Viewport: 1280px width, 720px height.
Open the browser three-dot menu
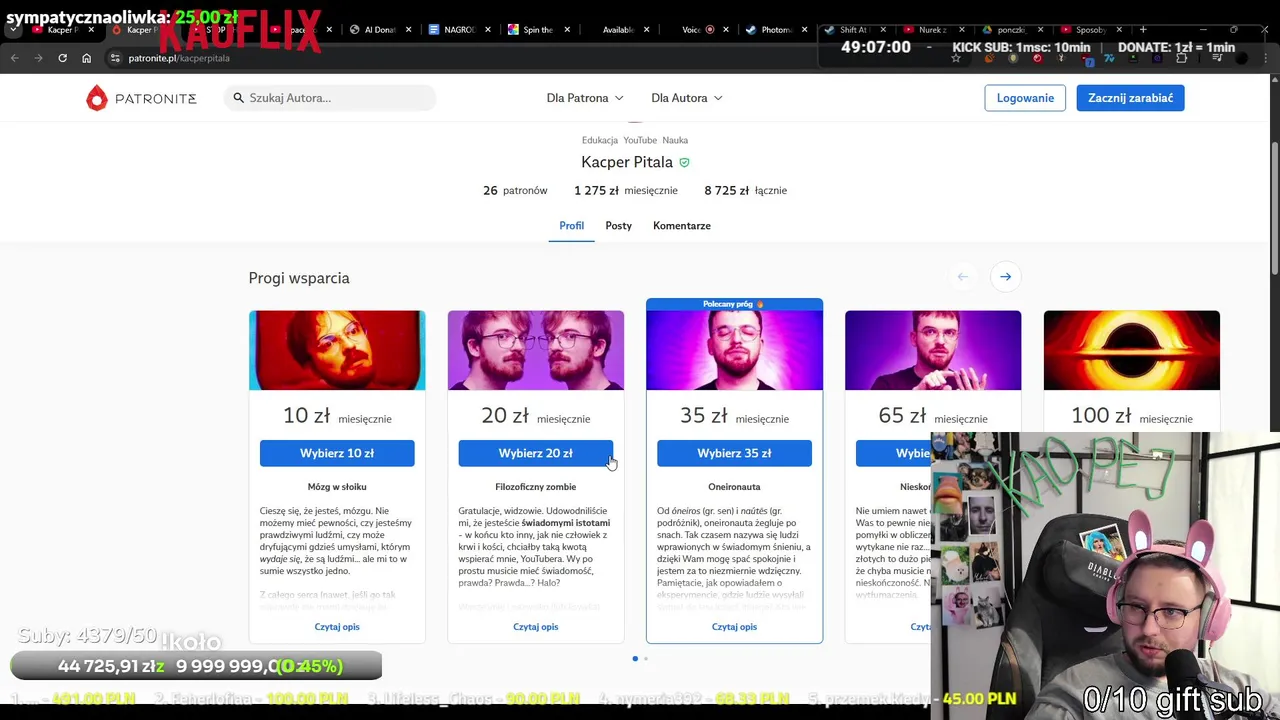click(1264, 58)
